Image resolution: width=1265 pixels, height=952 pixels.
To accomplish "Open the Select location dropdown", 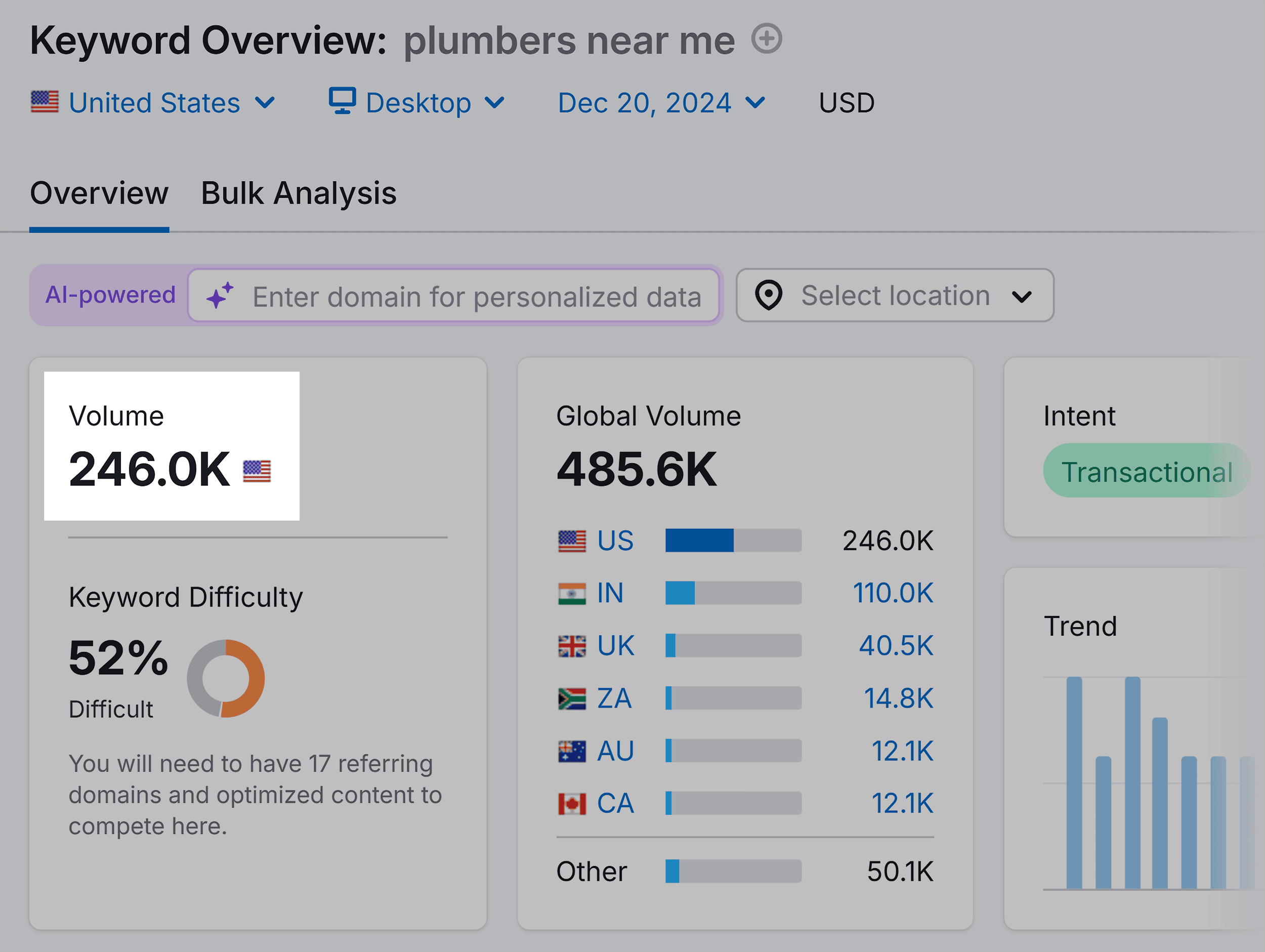I will tap(895, 295).
